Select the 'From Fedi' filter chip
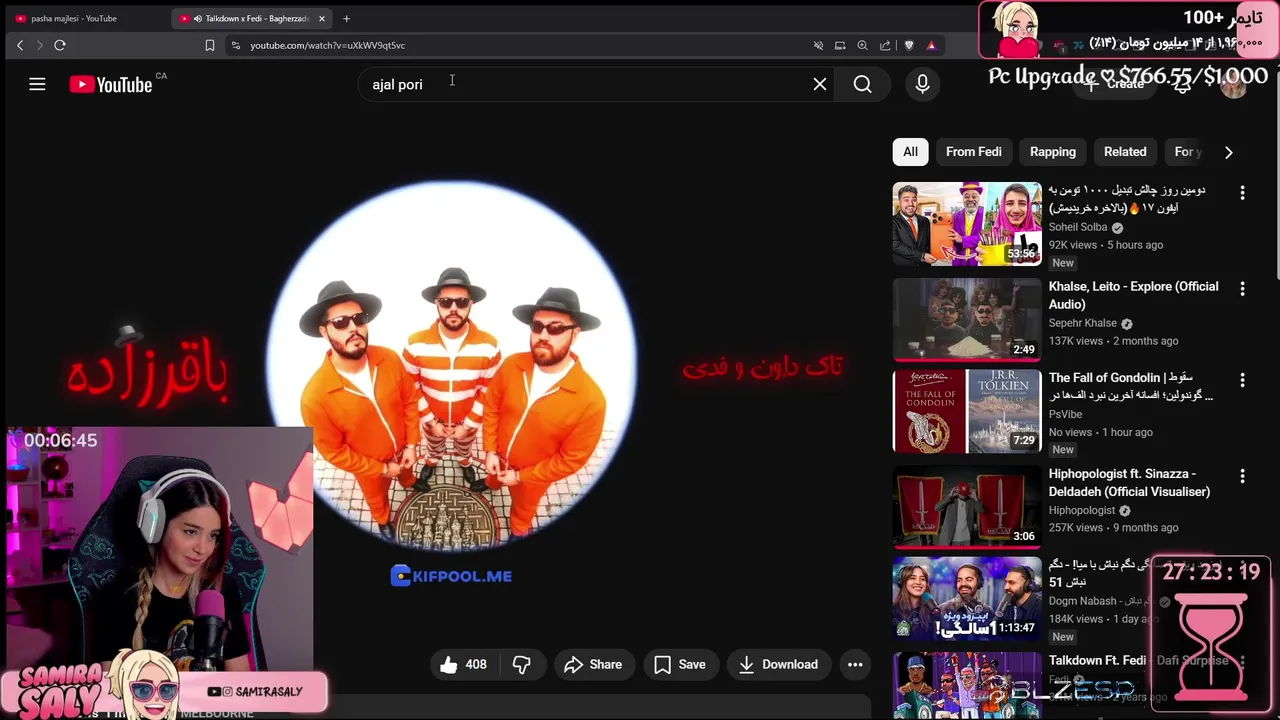The width and height of the screenshot is (1280, 720). point(974,152)
